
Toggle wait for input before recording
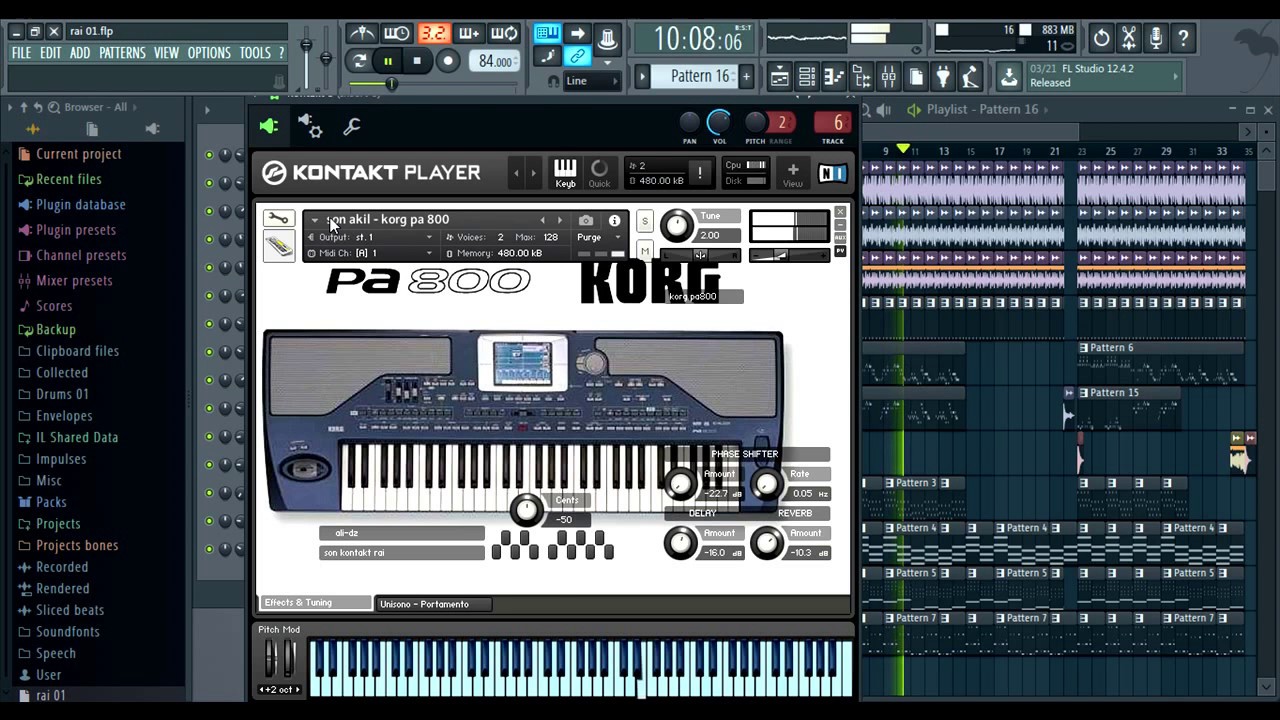[x=396, y=34]
